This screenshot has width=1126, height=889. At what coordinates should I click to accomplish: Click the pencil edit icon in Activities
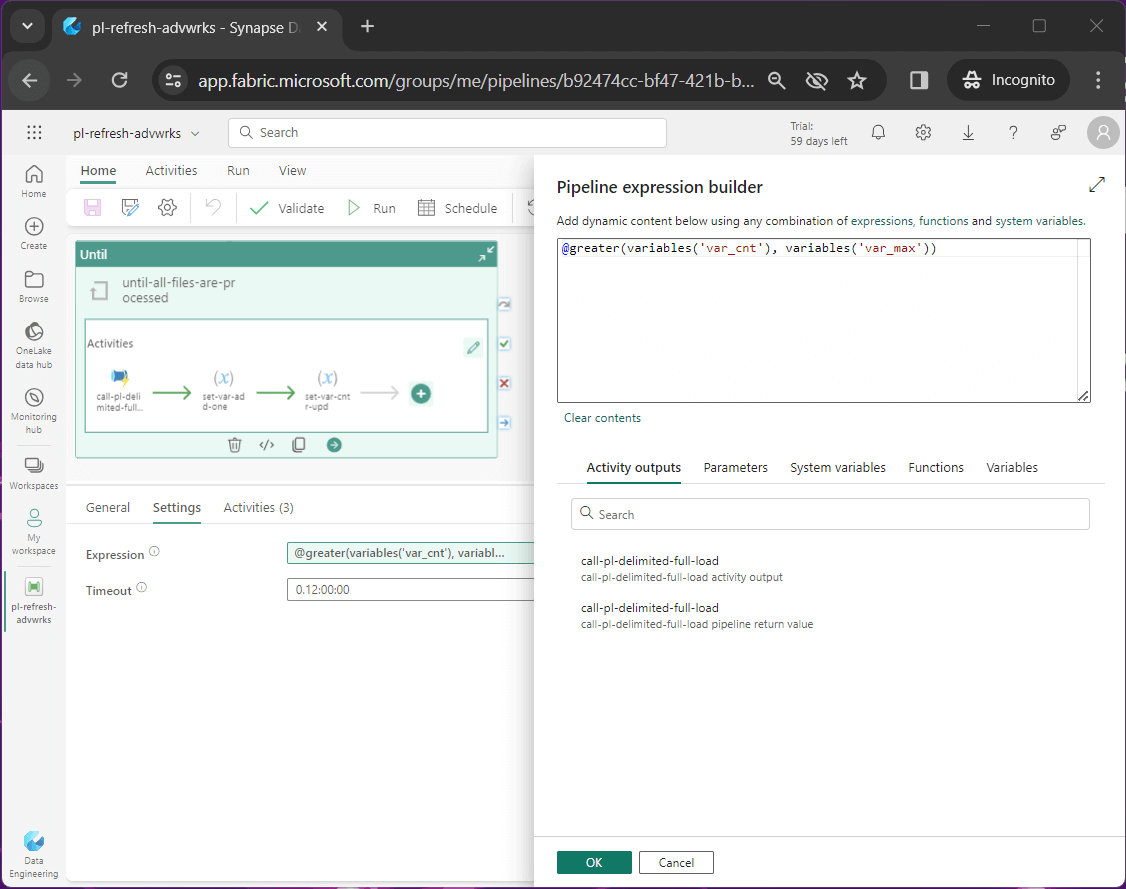pyautogui.click(x=473, y=348)
